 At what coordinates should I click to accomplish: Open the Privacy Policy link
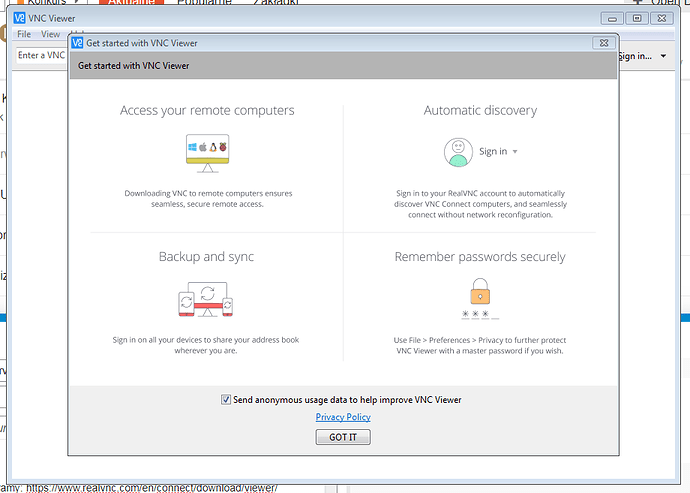pos(343,417)
